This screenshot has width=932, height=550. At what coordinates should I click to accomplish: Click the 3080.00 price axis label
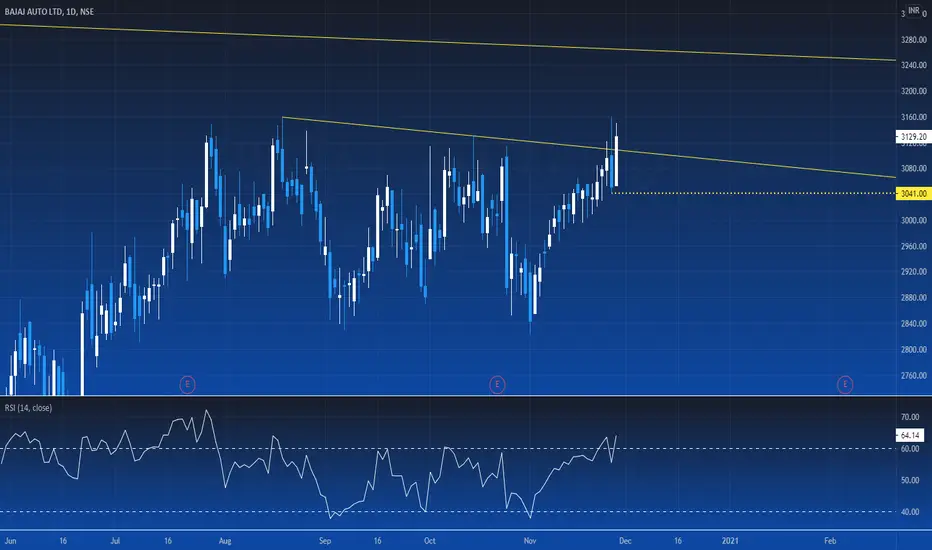914,168
